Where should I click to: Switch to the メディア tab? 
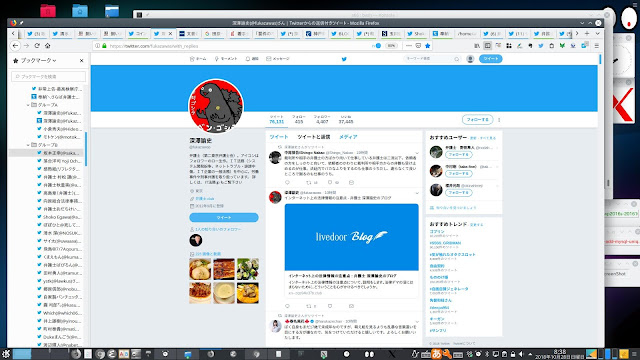coord(348,137)
